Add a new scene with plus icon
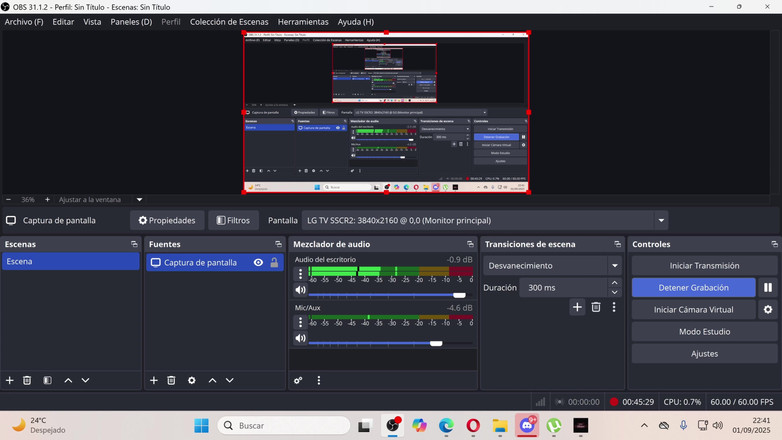Screen dimensions: 782x440 [9, 380]
